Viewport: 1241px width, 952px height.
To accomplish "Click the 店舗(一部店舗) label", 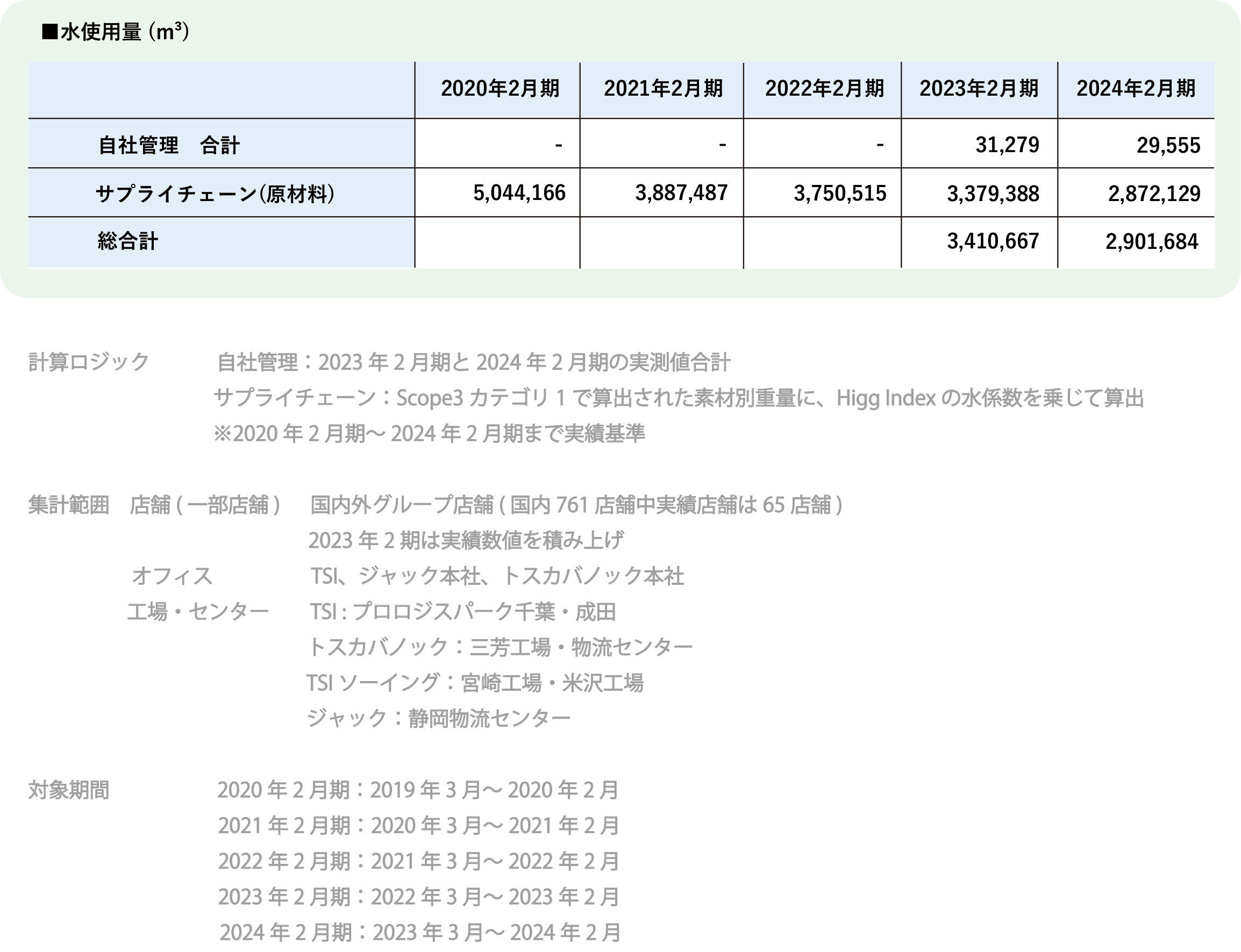I will [x=205, y=504].
